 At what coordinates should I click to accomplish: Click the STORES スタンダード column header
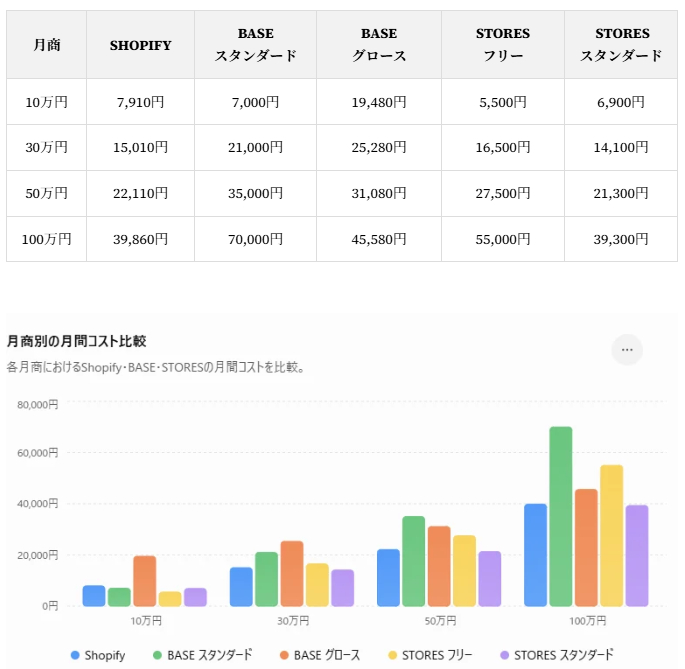pos(621,45)
